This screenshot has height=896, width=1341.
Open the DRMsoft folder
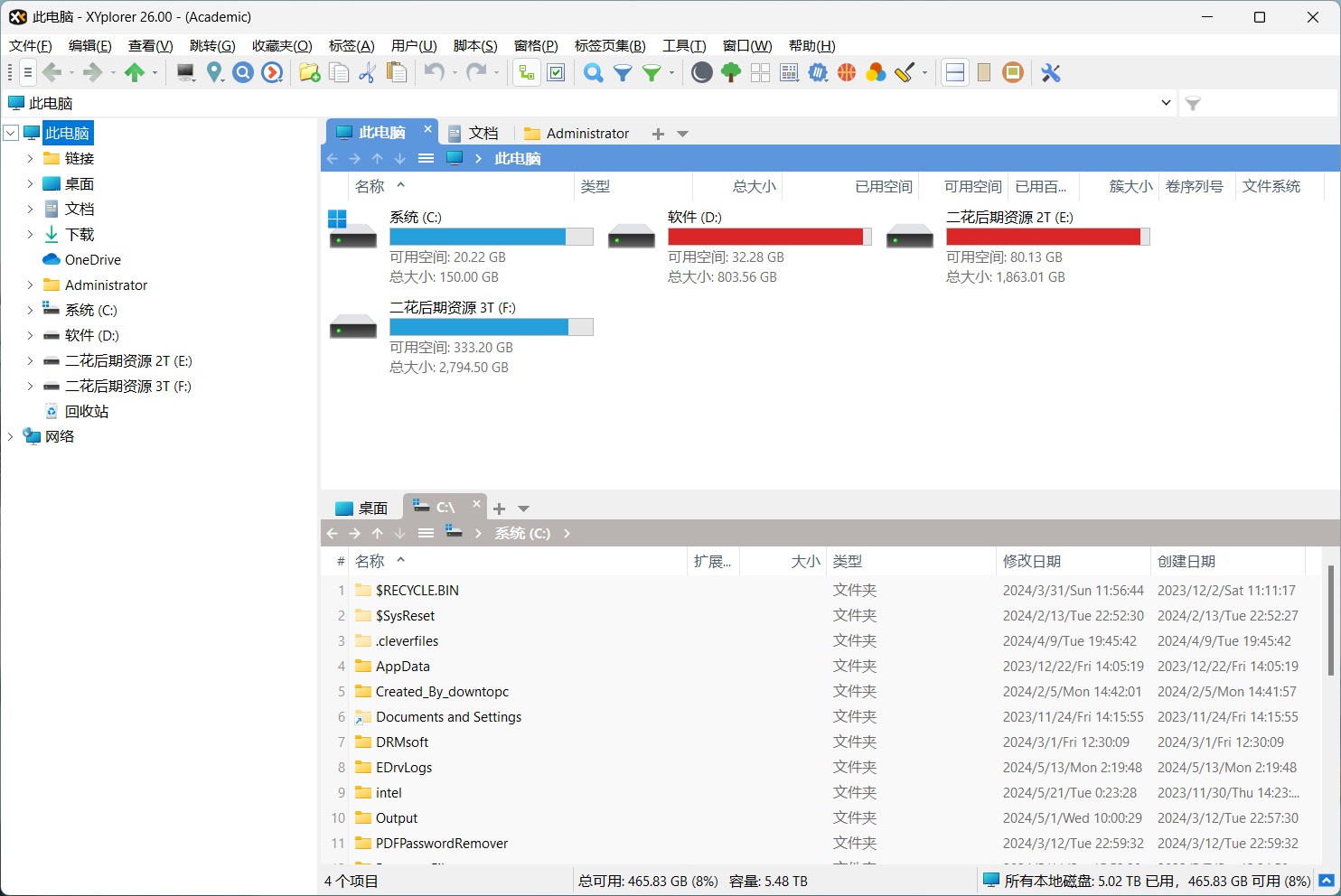point(401,742)
